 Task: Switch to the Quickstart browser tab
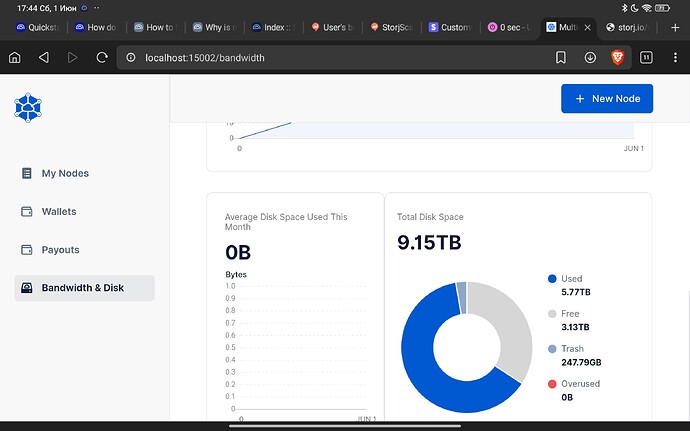coord(38,27)
